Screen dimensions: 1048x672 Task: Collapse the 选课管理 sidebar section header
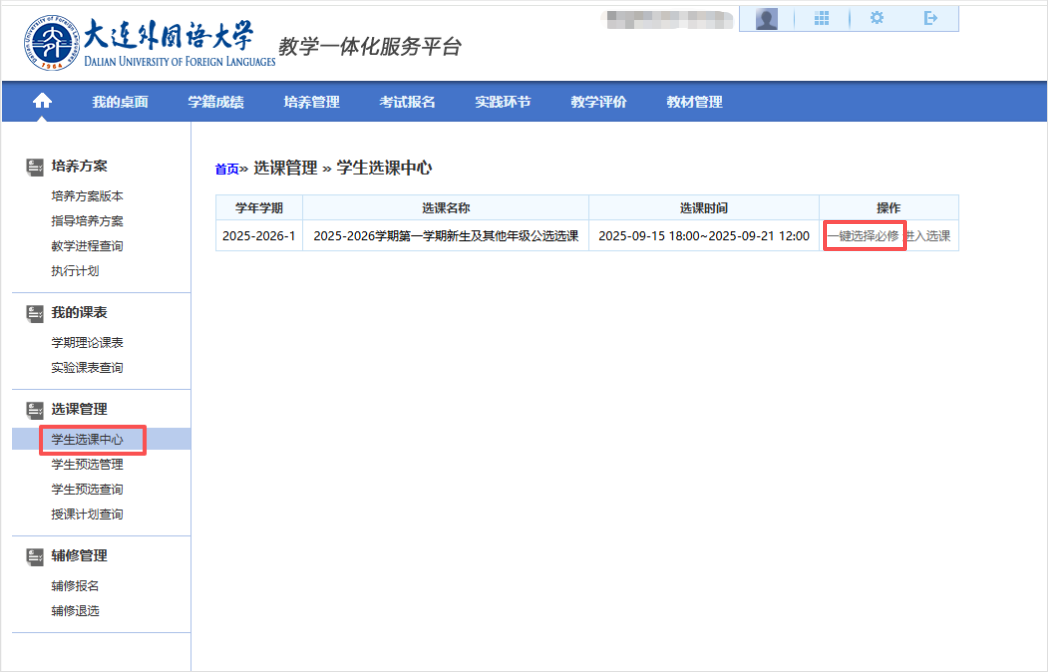[x=79, y=409]
